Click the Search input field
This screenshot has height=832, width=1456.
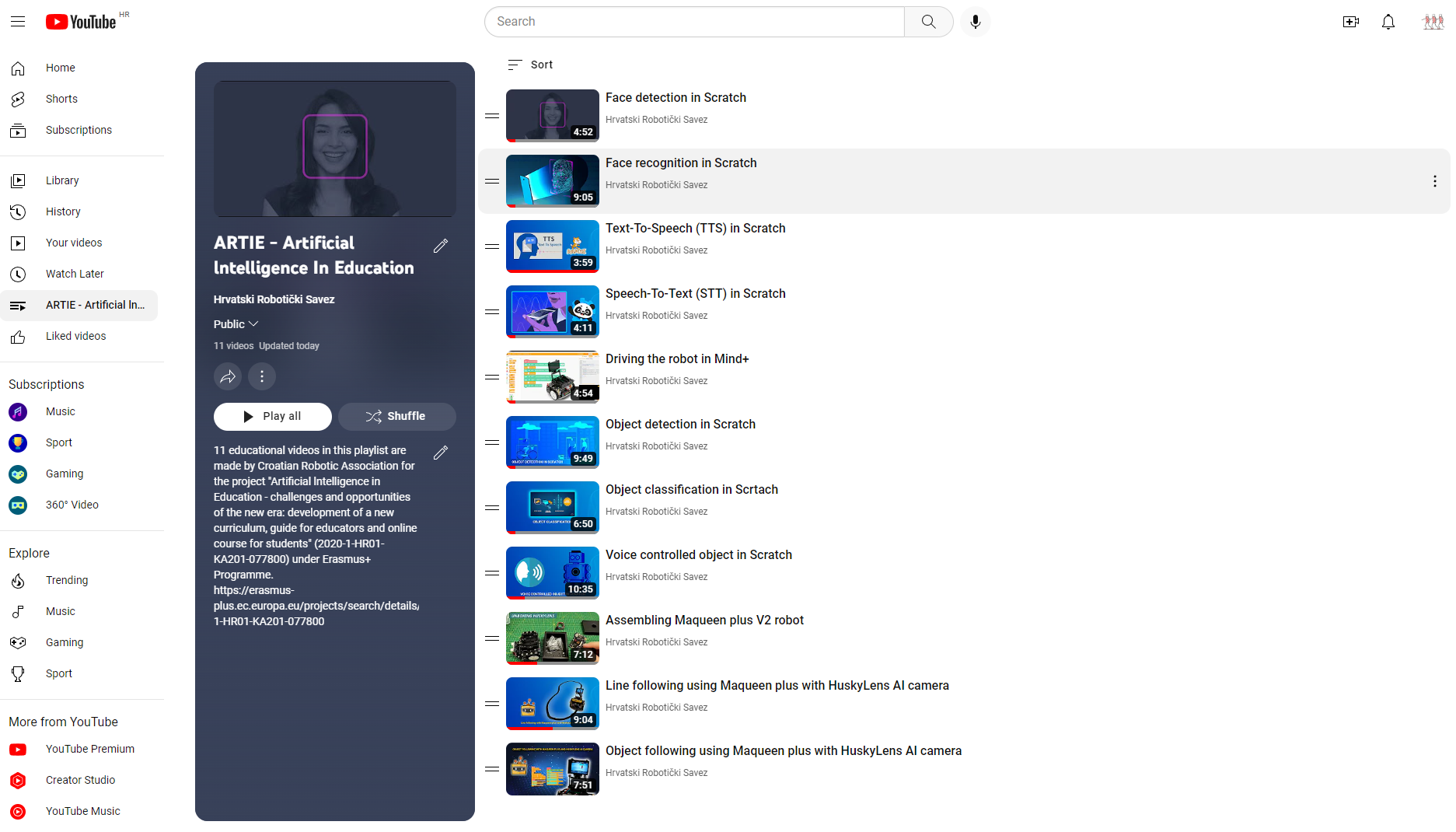[694, 22]
